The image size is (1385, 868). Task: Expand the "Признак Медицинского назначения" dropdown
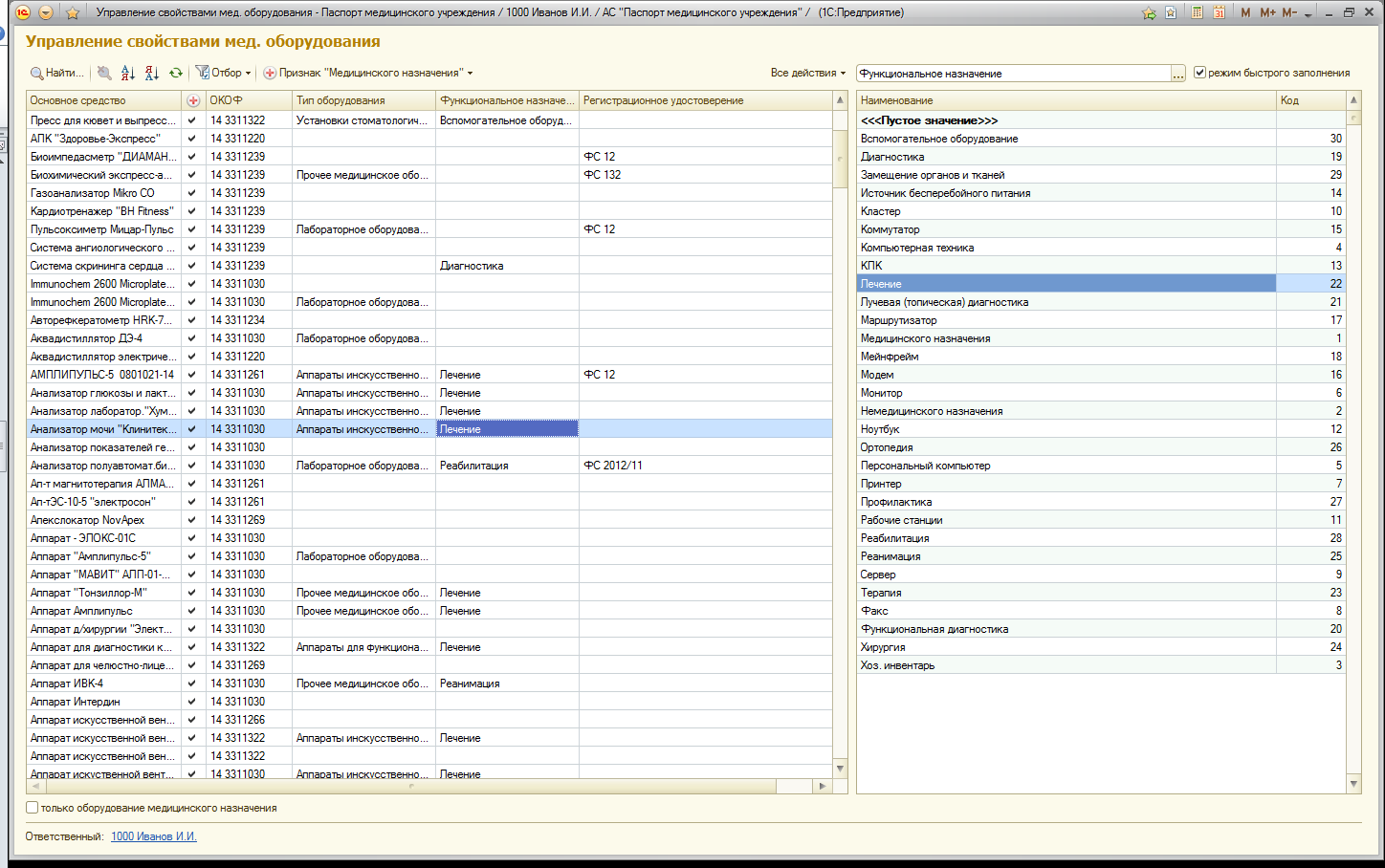[368, 73]
